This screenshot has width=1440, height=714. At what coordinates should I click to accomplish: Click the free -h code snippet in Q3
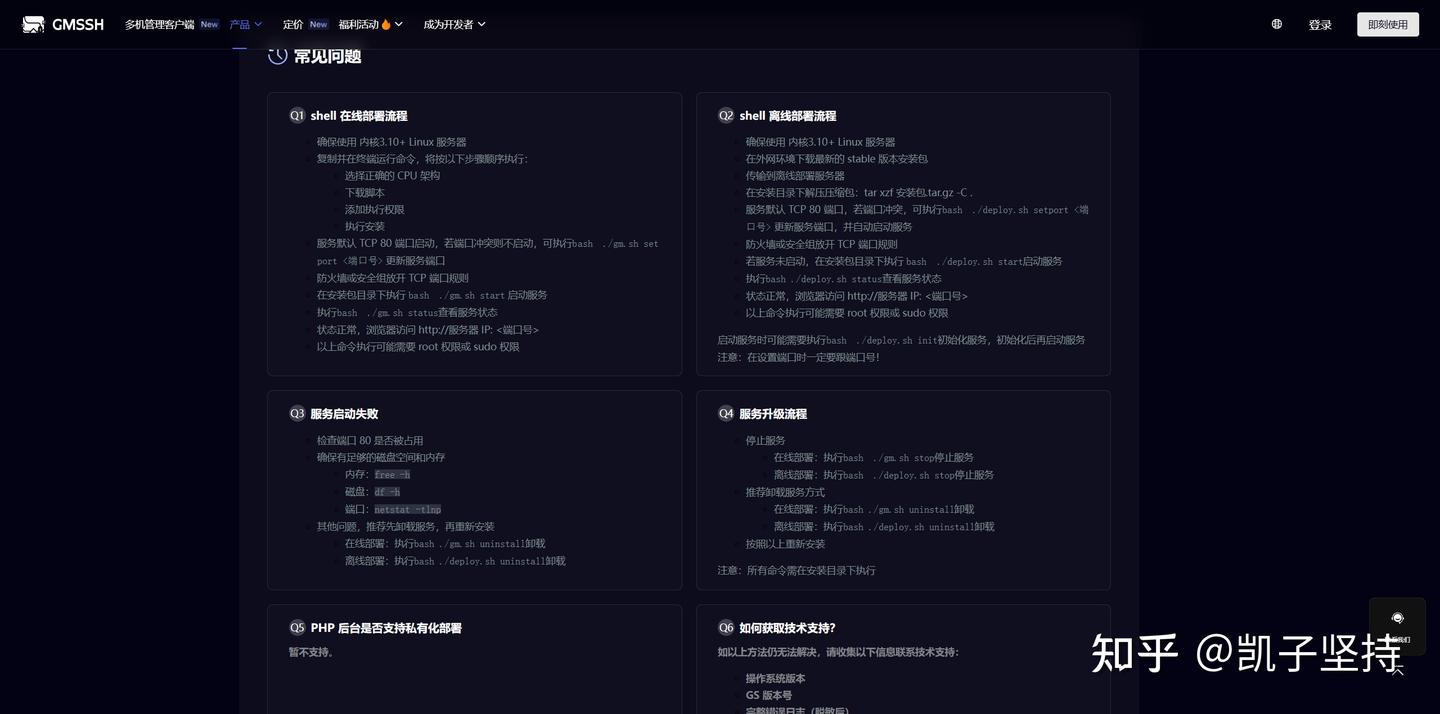point(391,474)
